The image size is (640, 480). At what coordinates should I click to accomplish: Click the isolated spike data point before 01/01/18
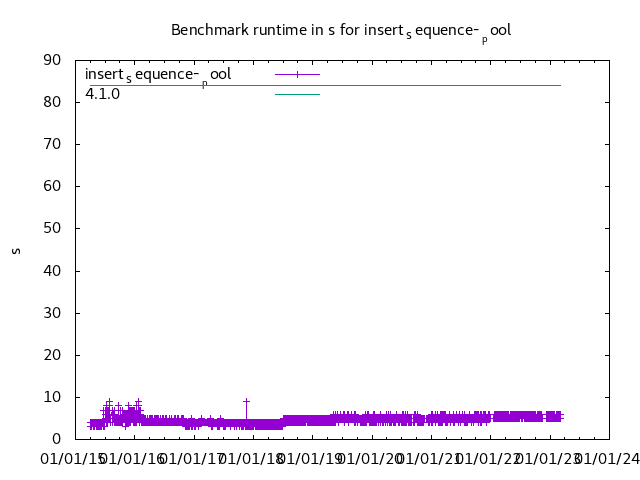point(246,401)
